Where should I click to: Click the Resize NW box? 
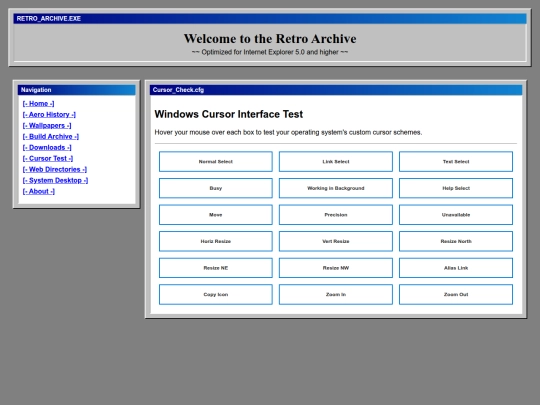[336, 268]
